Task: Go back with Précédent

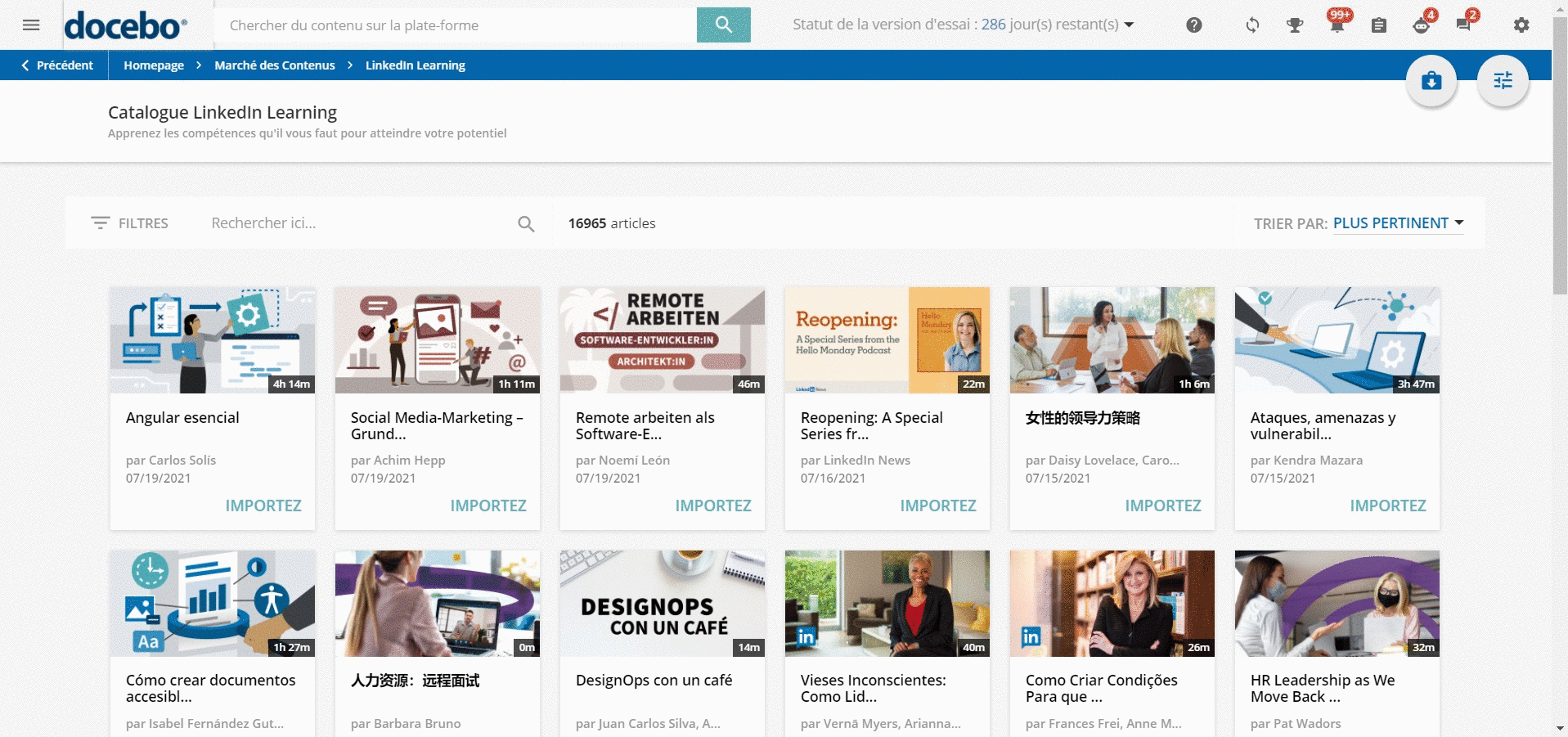Action: (x=57, y=65)
